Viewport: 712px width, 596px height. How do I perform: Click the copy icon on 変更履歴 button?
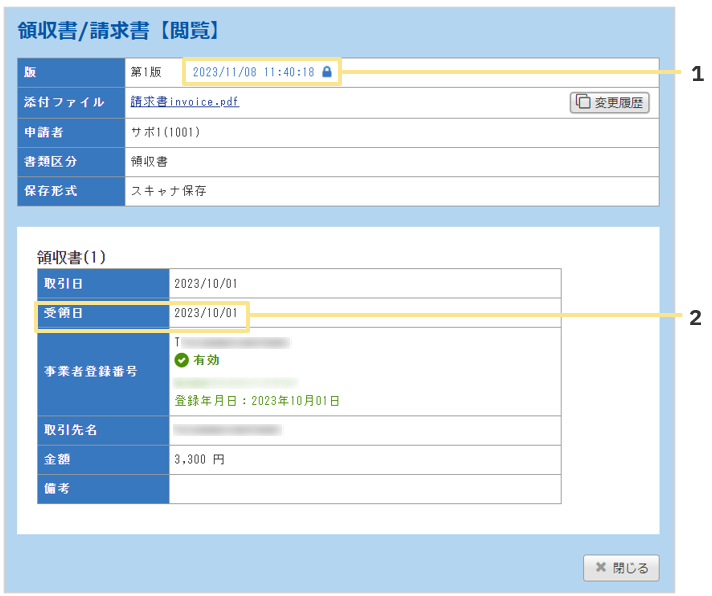tap(582, 102)
